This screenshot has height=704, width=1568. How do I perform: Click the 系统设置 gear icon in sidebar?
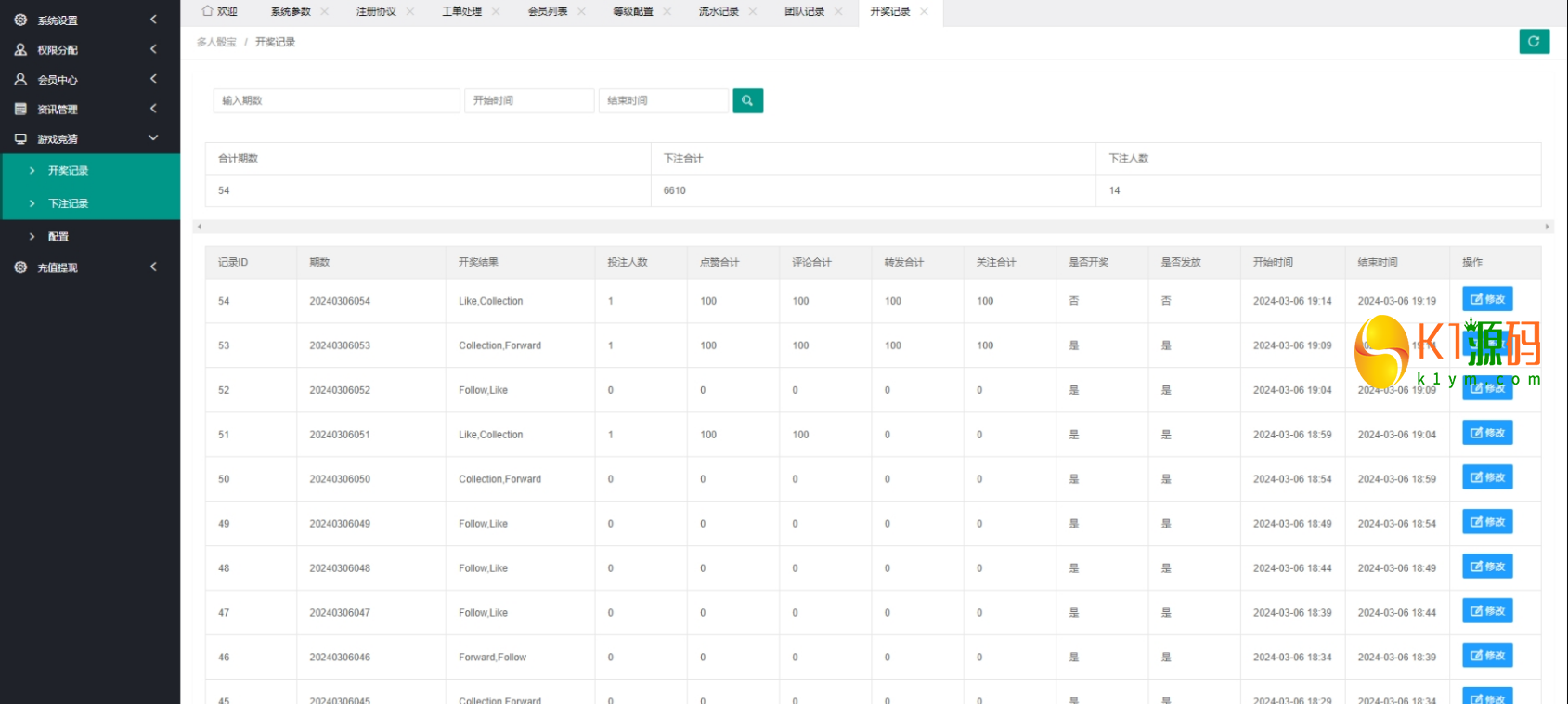pyautogui.click(x=20, y=20)
